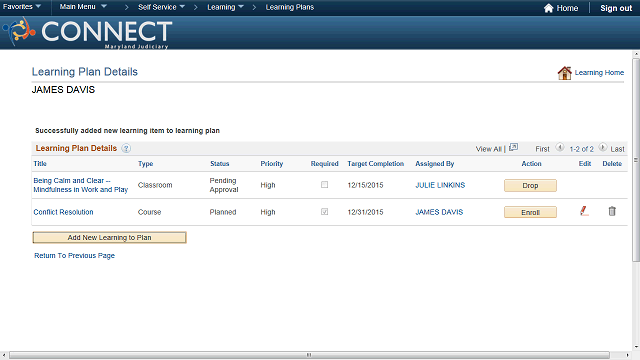Click First pagination link

542,149
